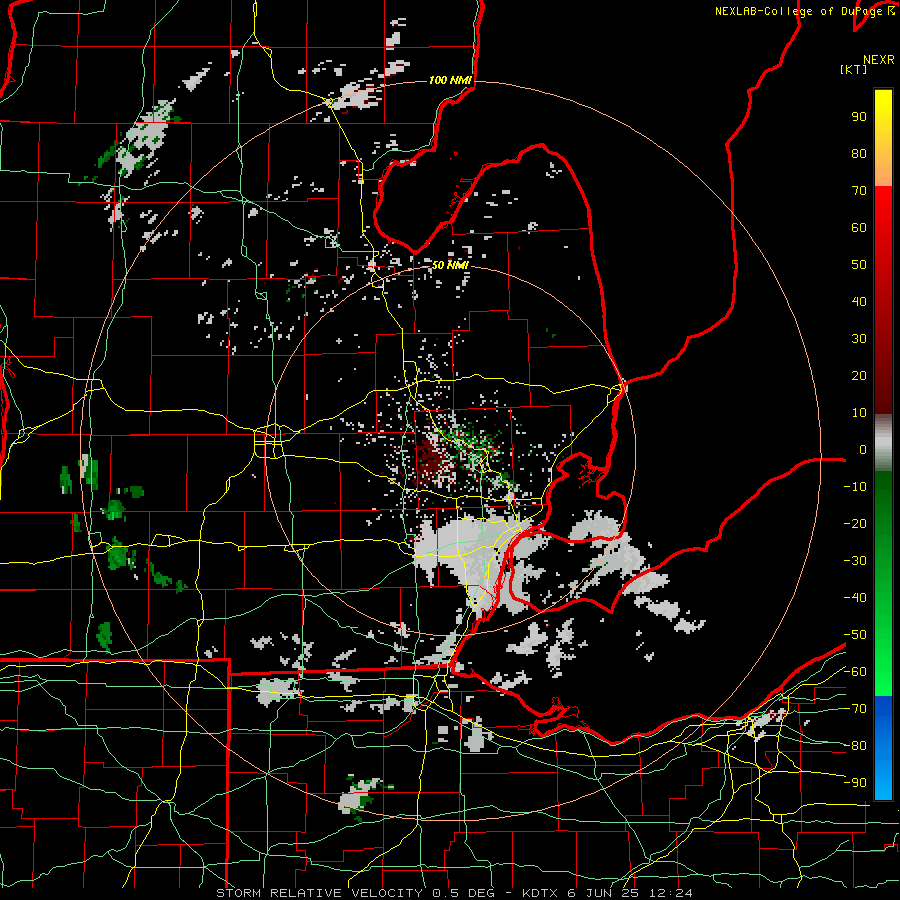This screenshot has height=900, width=900.
Task: Click the -90 value on velocity scale
Action: pyautogui.click(x=855, y=783)
